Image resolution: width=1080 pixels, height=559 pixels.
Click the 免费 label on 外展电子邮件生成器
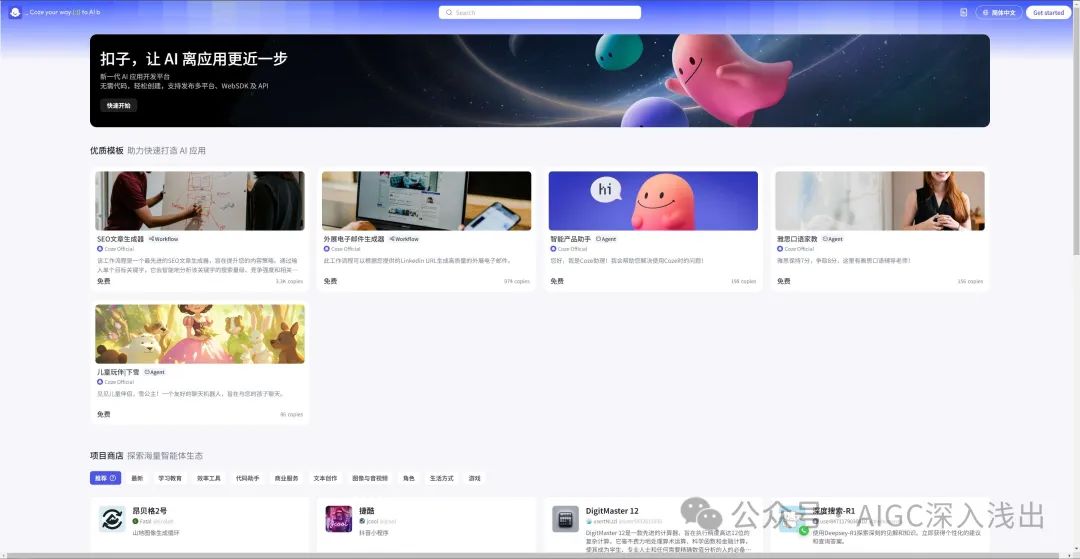[x=330, y=281]
